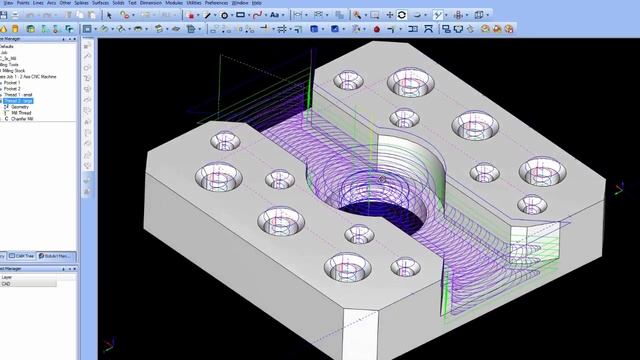Select Pocket 2 in CAM tree
This screenshot has width=640, height=360.
click(x=12, y=89)
